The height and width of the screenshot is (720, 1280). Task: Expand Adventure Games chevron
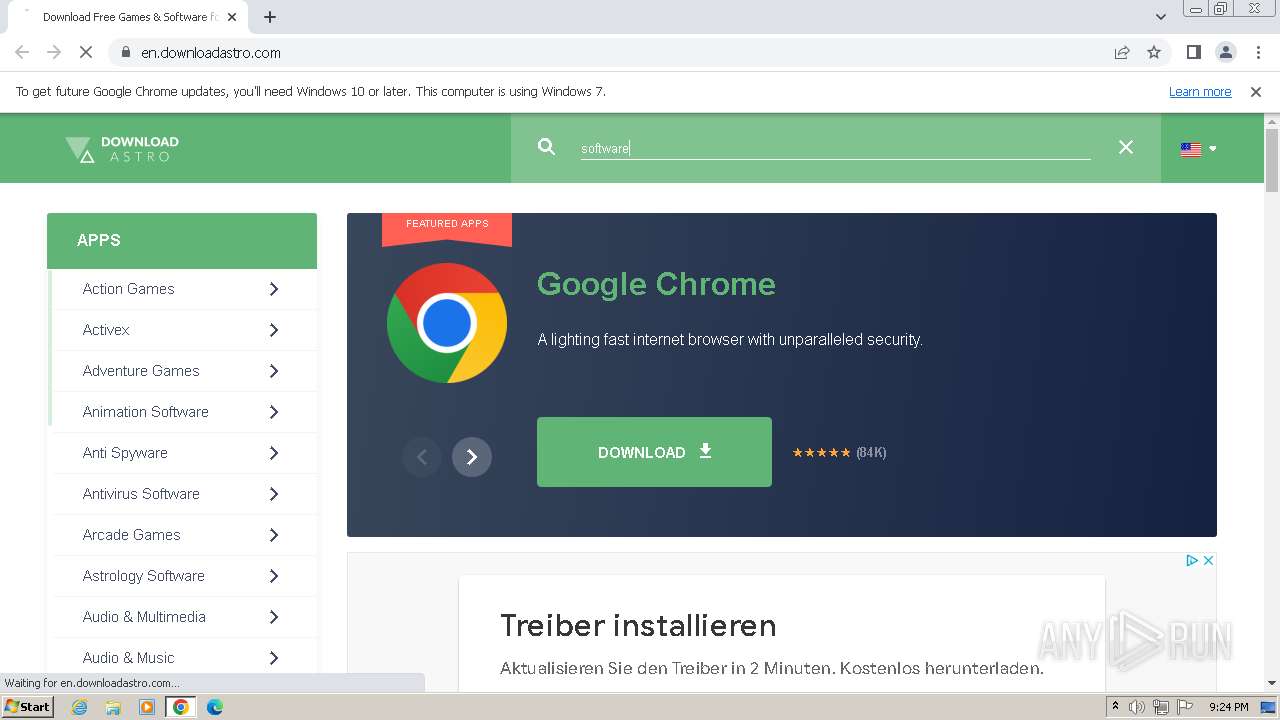pyautogui.click(x=274, y=371)
